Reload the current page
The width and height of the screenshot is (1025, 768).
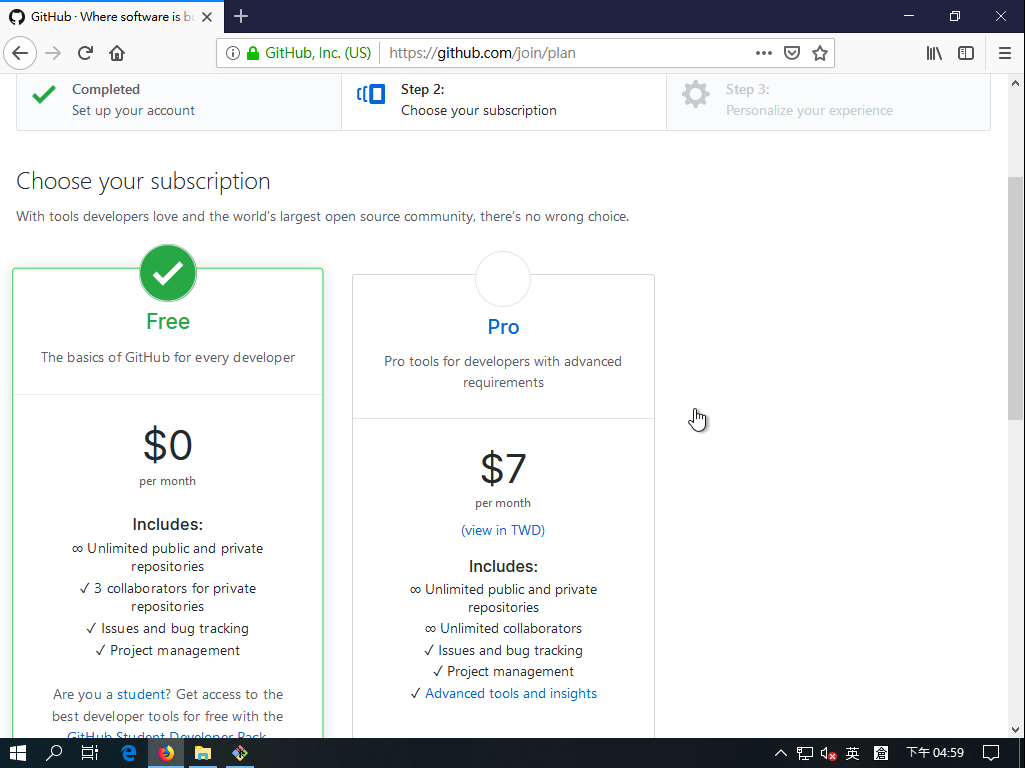click(x=86, y=53)
